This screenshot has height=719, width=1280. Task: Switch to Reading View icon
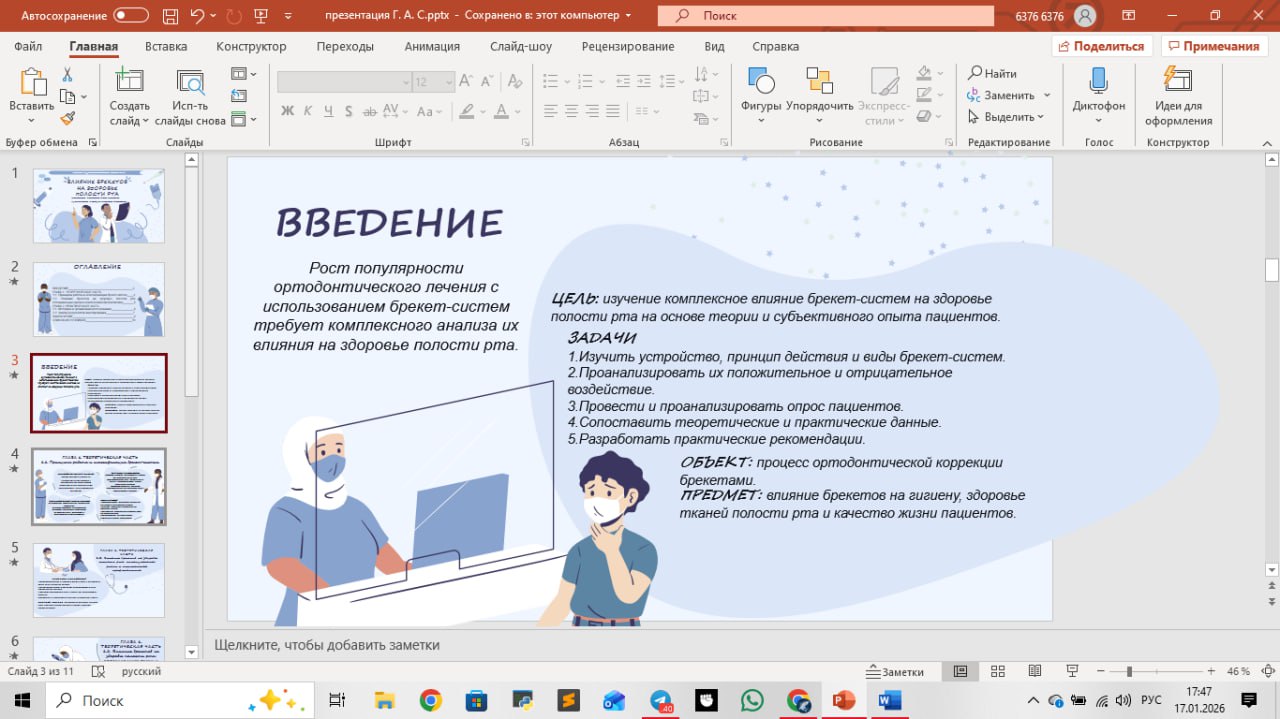coord(1034,671)
